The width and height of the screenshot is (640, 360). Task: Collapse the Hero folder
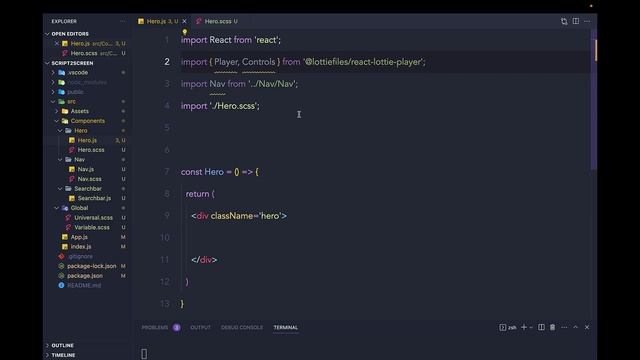pyautogui.click(x=60, y=131)
